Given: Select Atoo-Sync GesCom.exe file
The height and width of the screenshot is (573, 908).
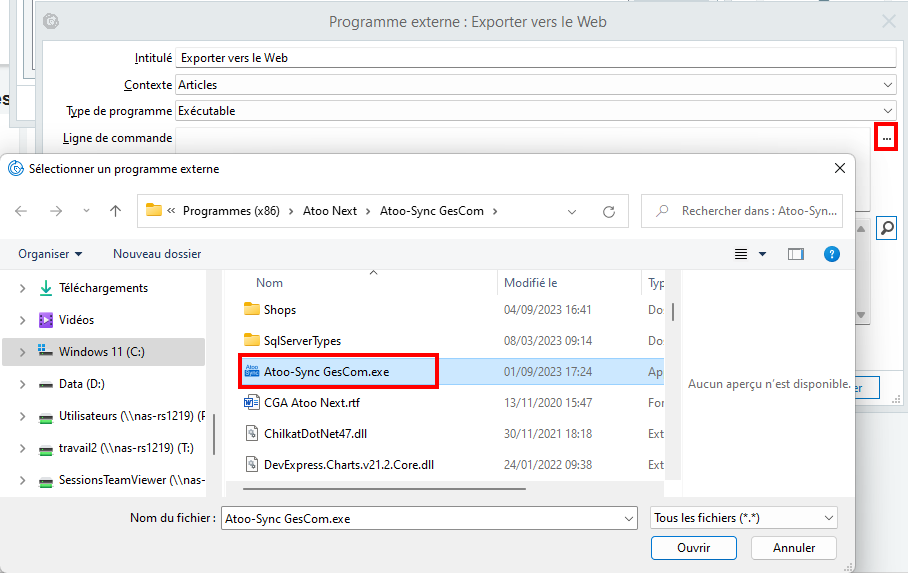Looking at the screenshot, I should click(x=327, y=372).
